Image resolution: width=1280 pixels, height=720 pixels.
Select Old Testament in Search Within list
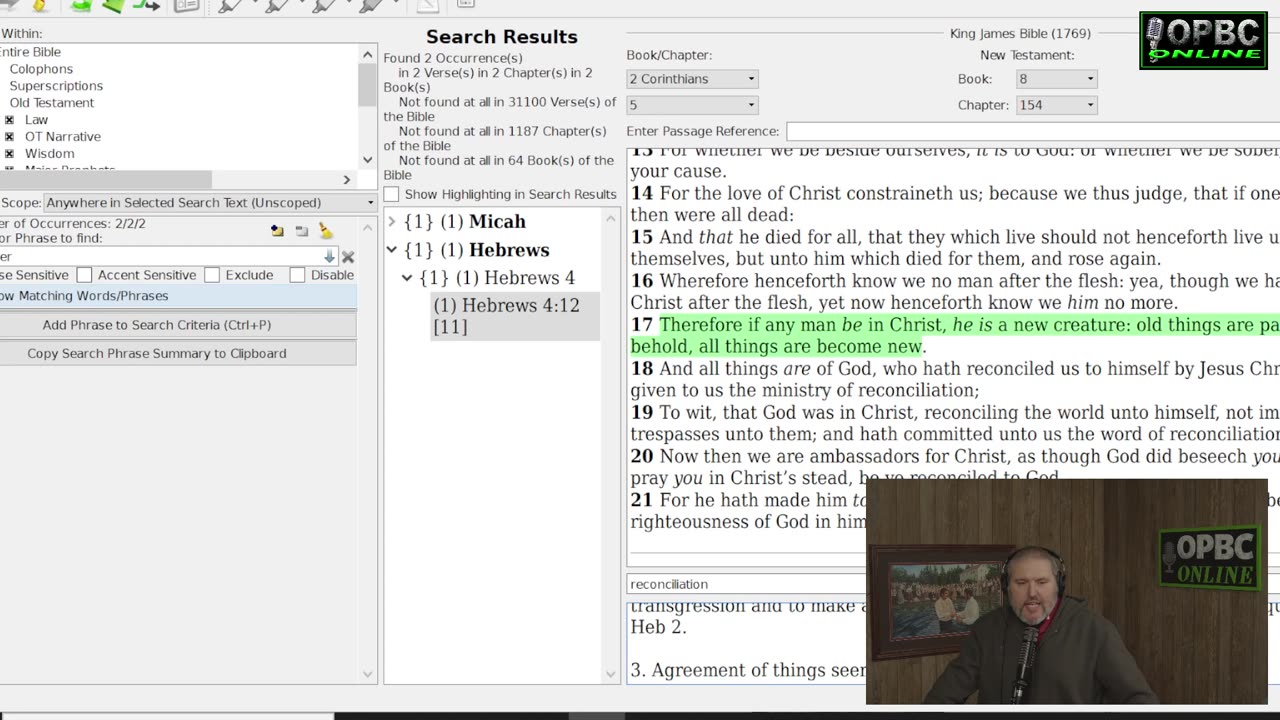[x=52, y=103]
